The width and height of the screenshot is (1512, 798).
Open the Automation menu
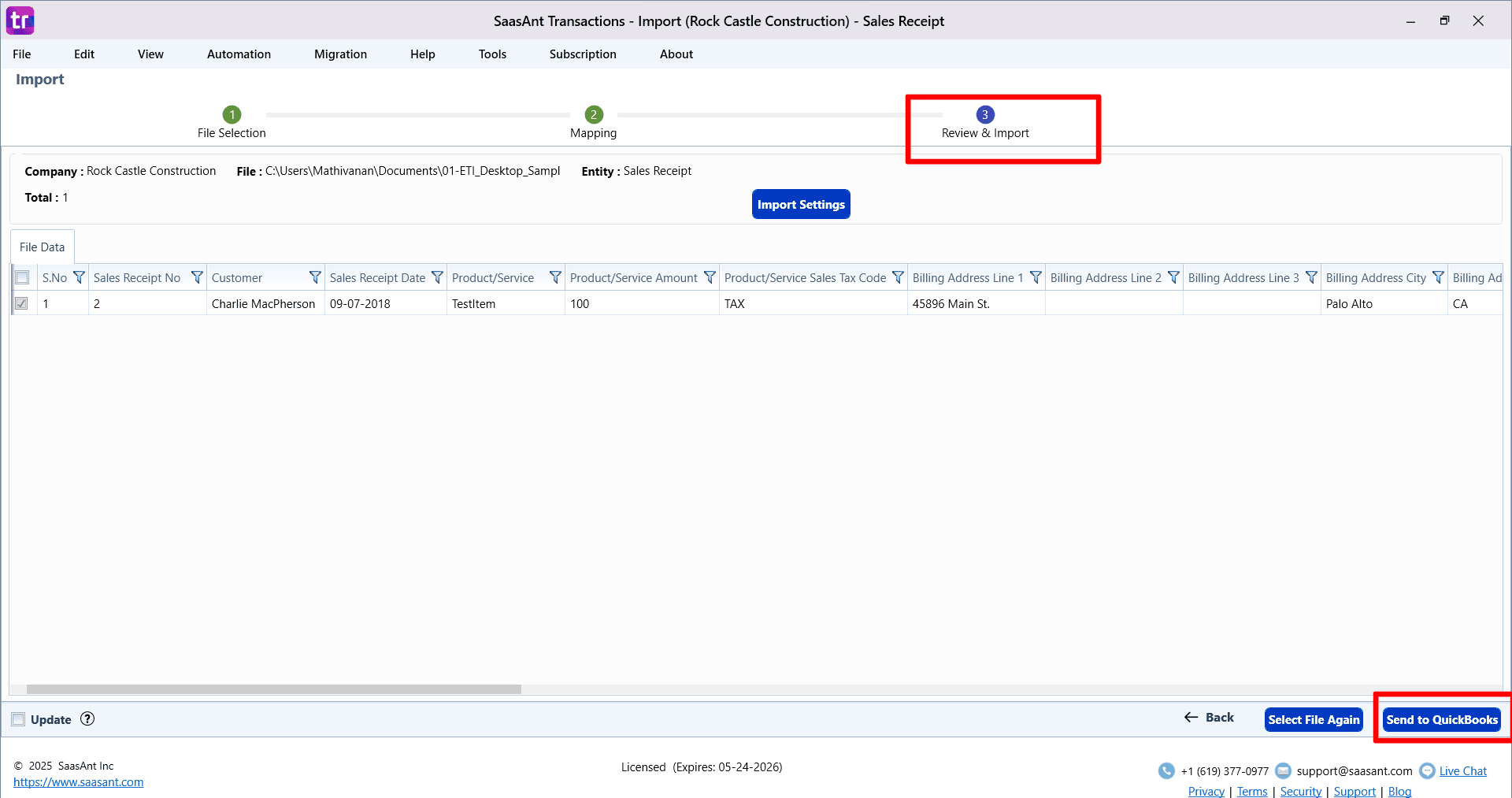[x=239, y=54]
